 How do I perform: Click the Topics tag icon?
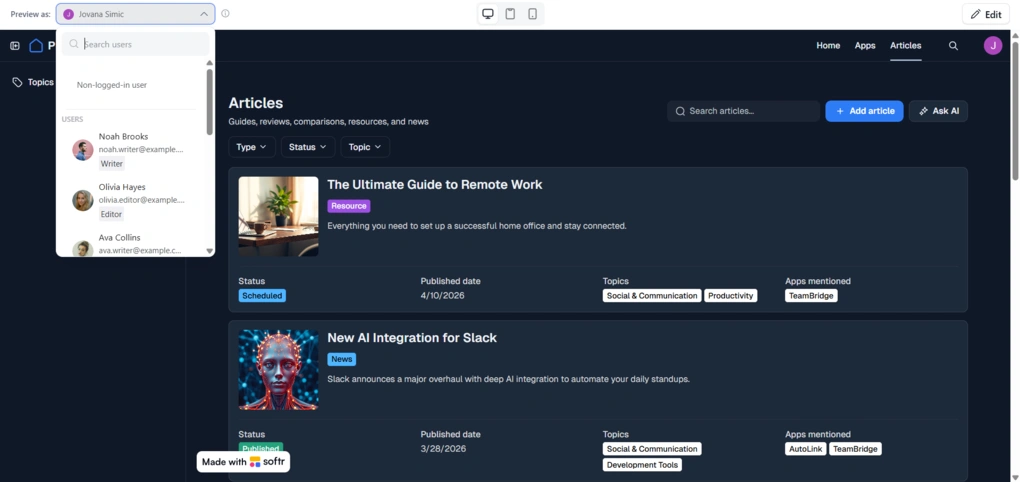coord(18,83)
